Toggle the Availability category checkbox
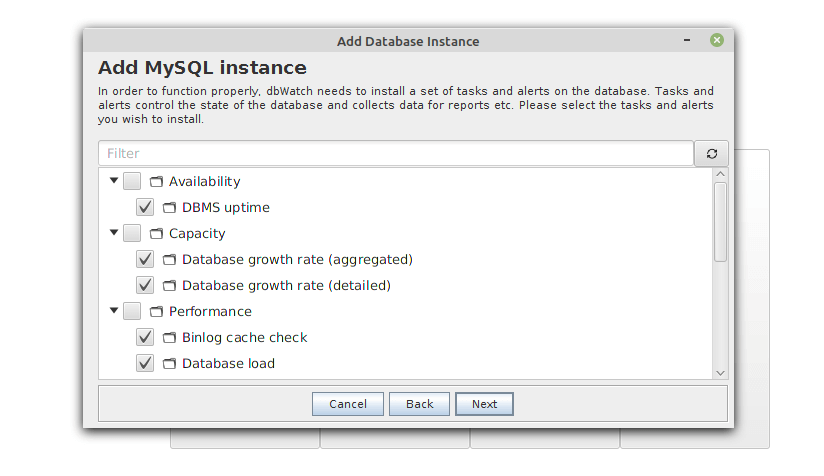824x476 pixels. (132, 182)
